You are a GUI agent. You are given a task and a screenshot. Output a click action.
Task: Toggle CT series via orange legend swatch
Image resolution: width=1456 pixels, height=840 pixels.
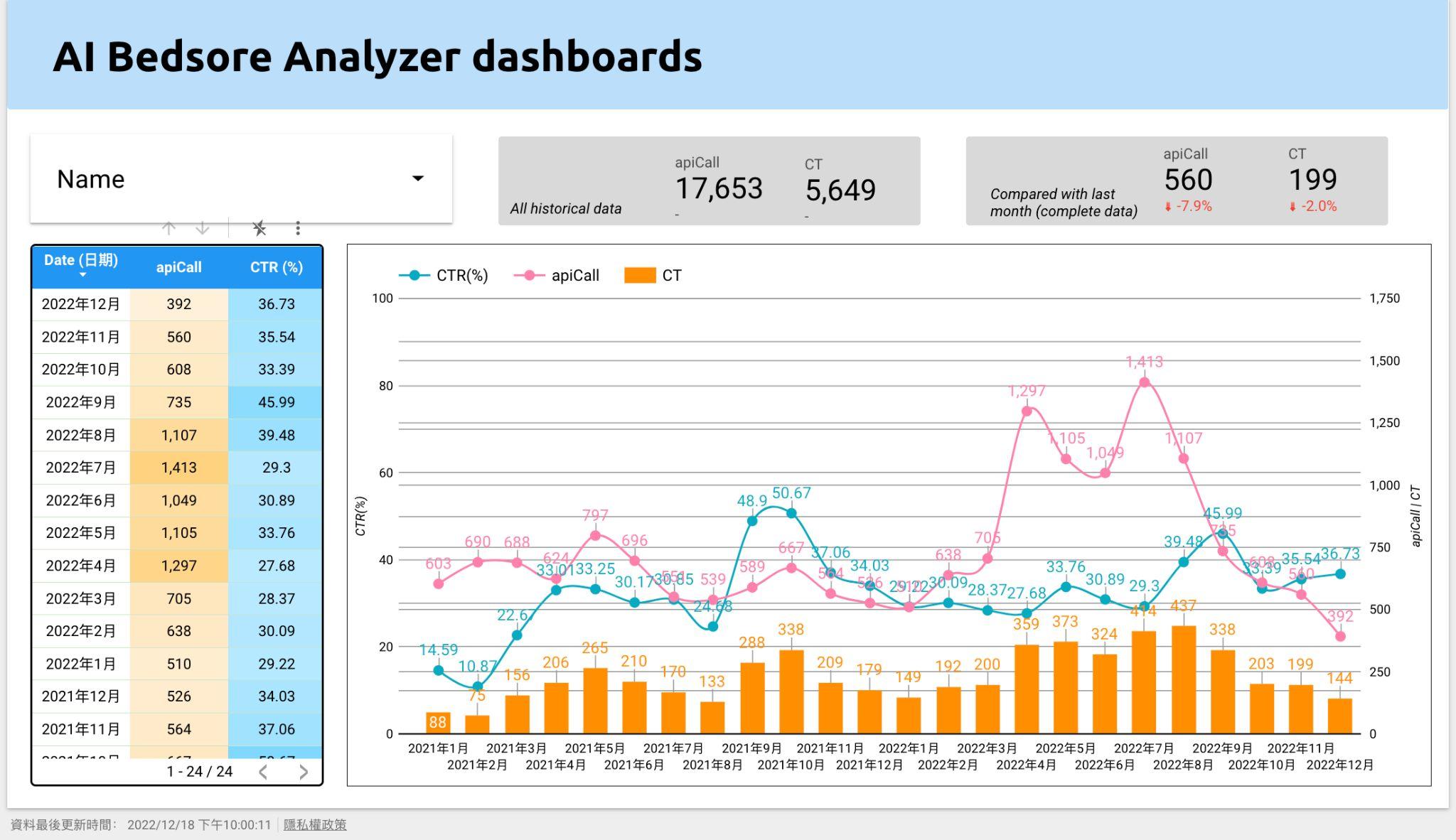(639, 276)
